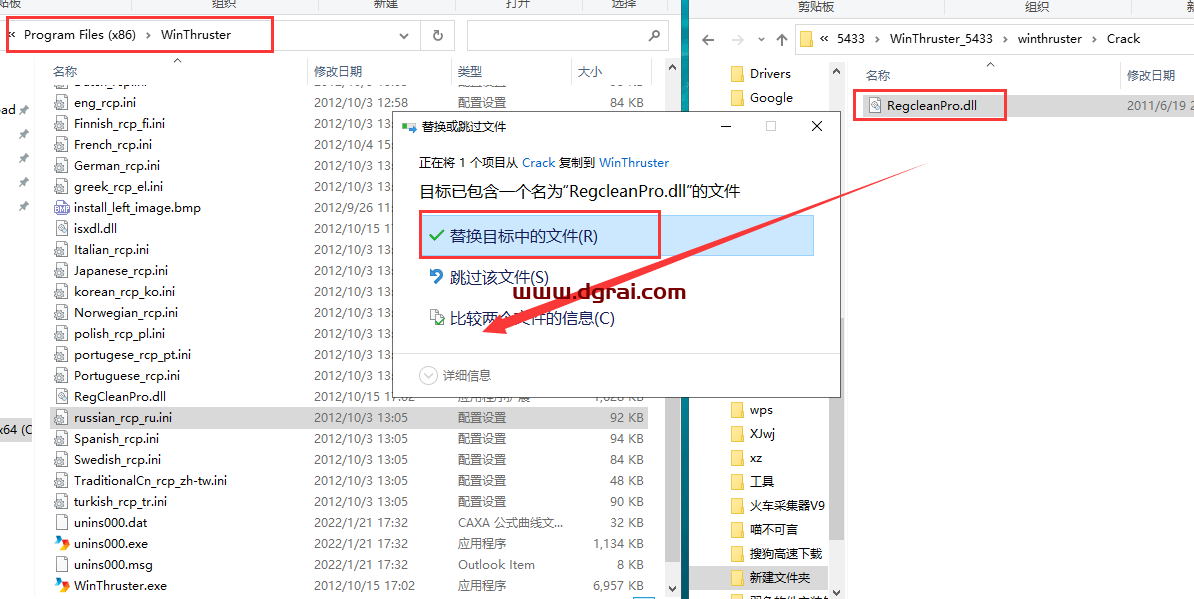
Task: Open WinThruster.exe application icon
Action: (x=61, y=585)
